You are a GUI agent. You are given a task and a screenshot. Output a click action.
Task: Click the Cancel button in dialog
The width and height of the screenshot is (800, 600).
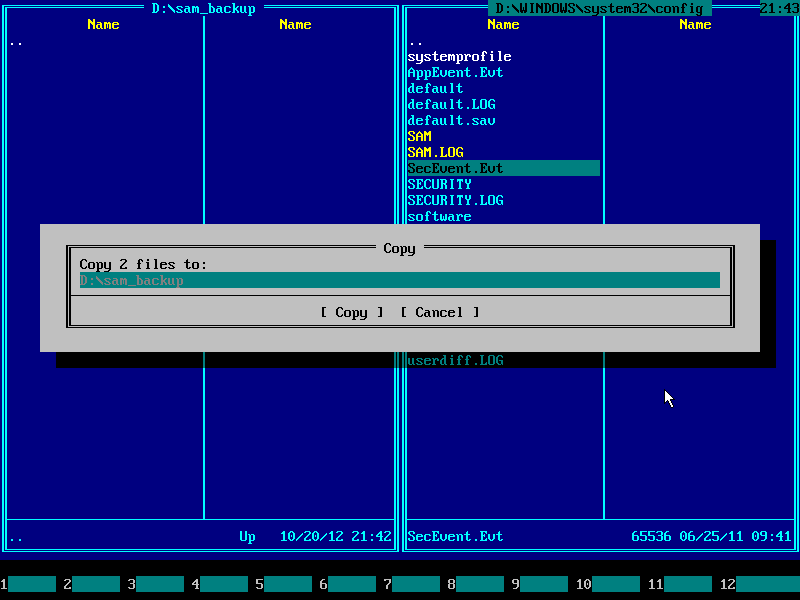pos(439,312)
